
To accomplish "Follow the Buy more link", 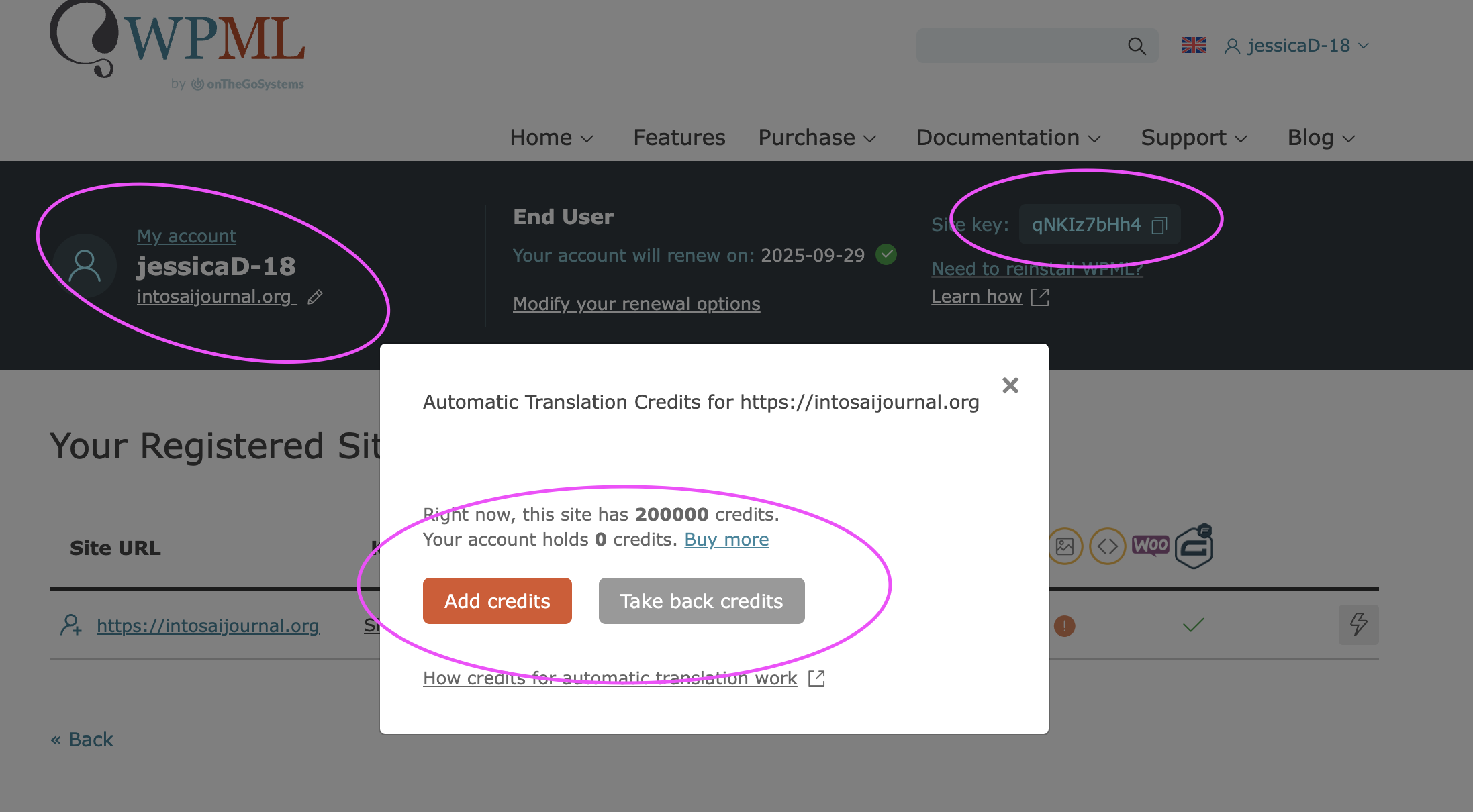I will pyautogui.click(x=726, y=540).
